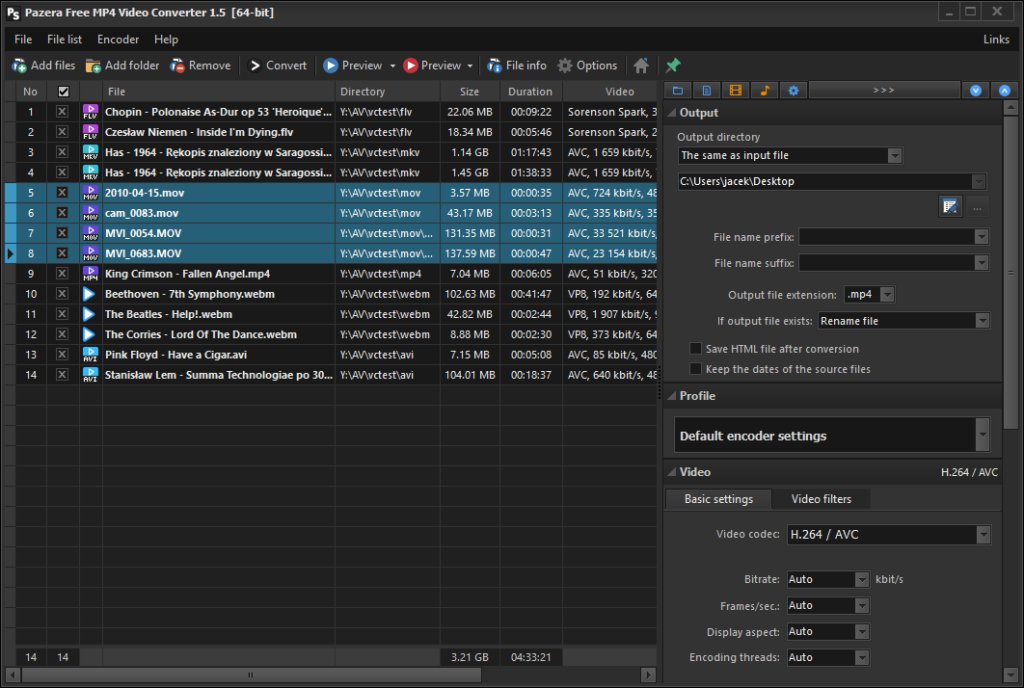This screenshot has height=688, width=1024.
Task: Open the blue Preview dropdown arrow
Action: 392,66
